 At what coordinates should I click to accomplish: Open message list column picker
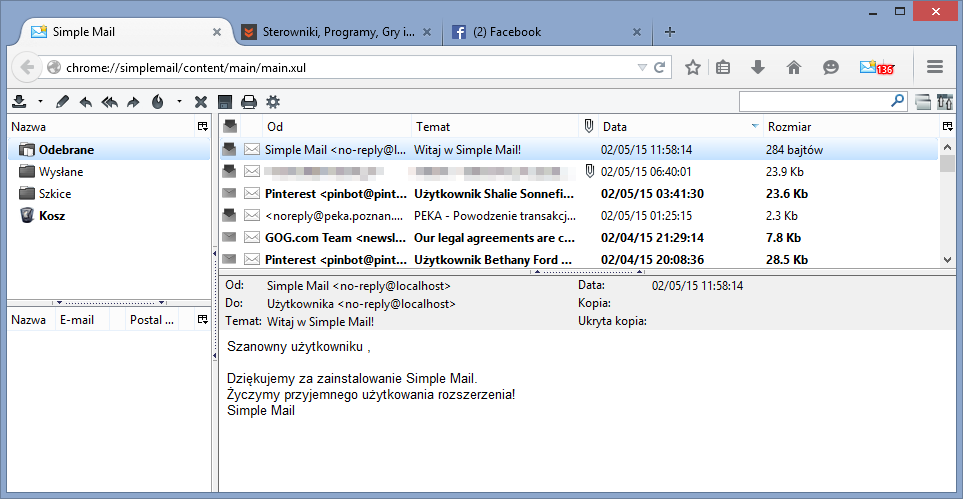click(x=948, y=127)
